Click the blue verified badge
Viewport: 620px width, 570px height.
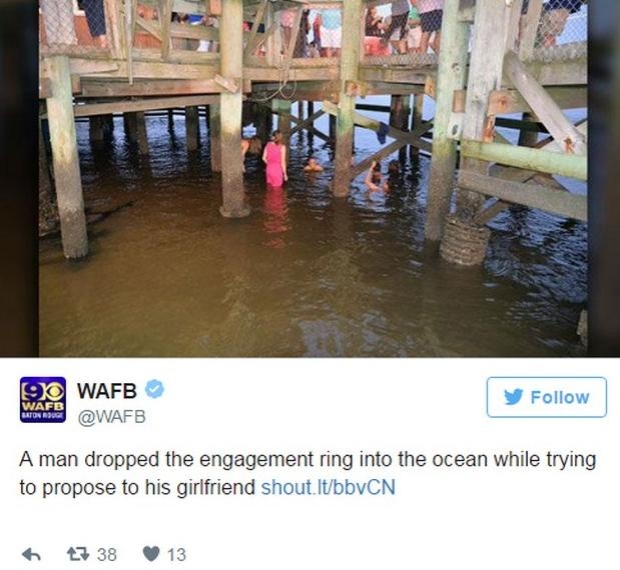pos(155,389)
